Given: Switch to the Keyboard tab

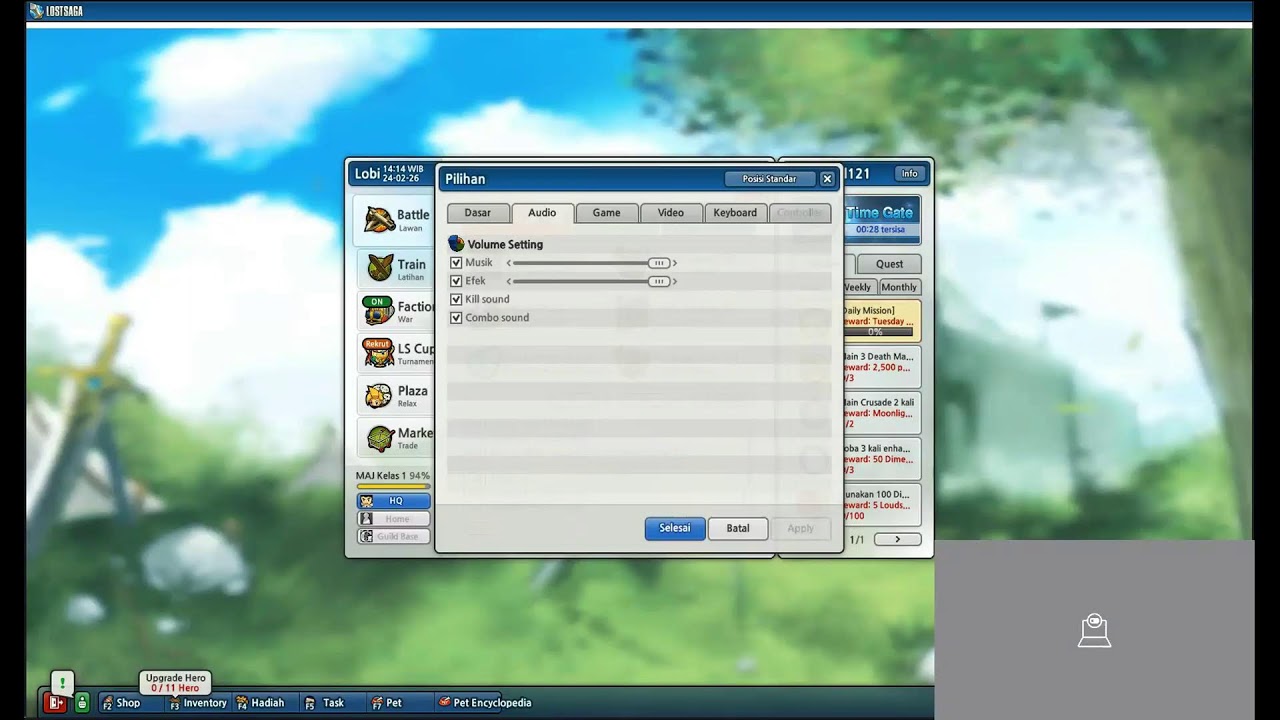Looking at the screenshot, I should click(735, 213).
